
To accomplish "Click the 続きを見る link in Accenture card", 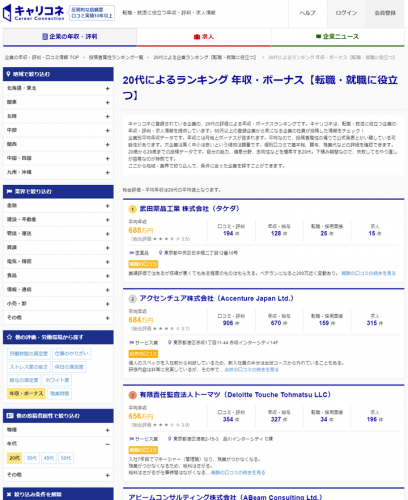I will click(x=251, y=370).
